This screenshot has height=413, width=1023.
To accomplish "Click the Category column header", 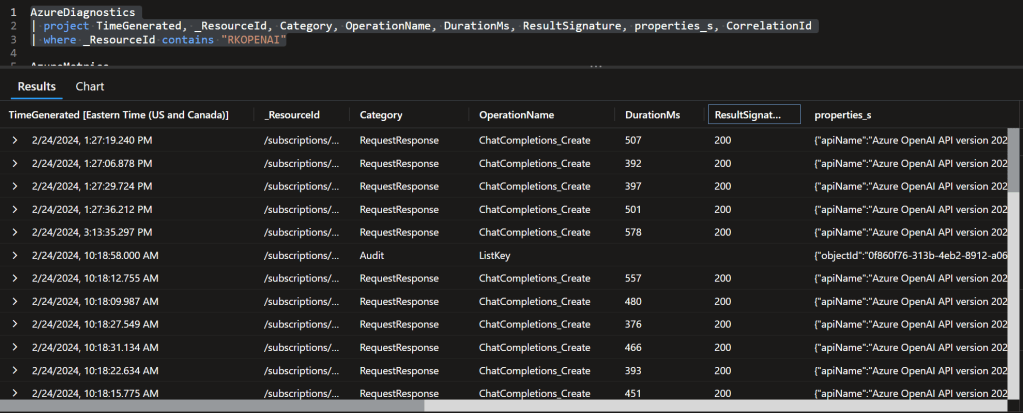I will (x=381, y=116).
